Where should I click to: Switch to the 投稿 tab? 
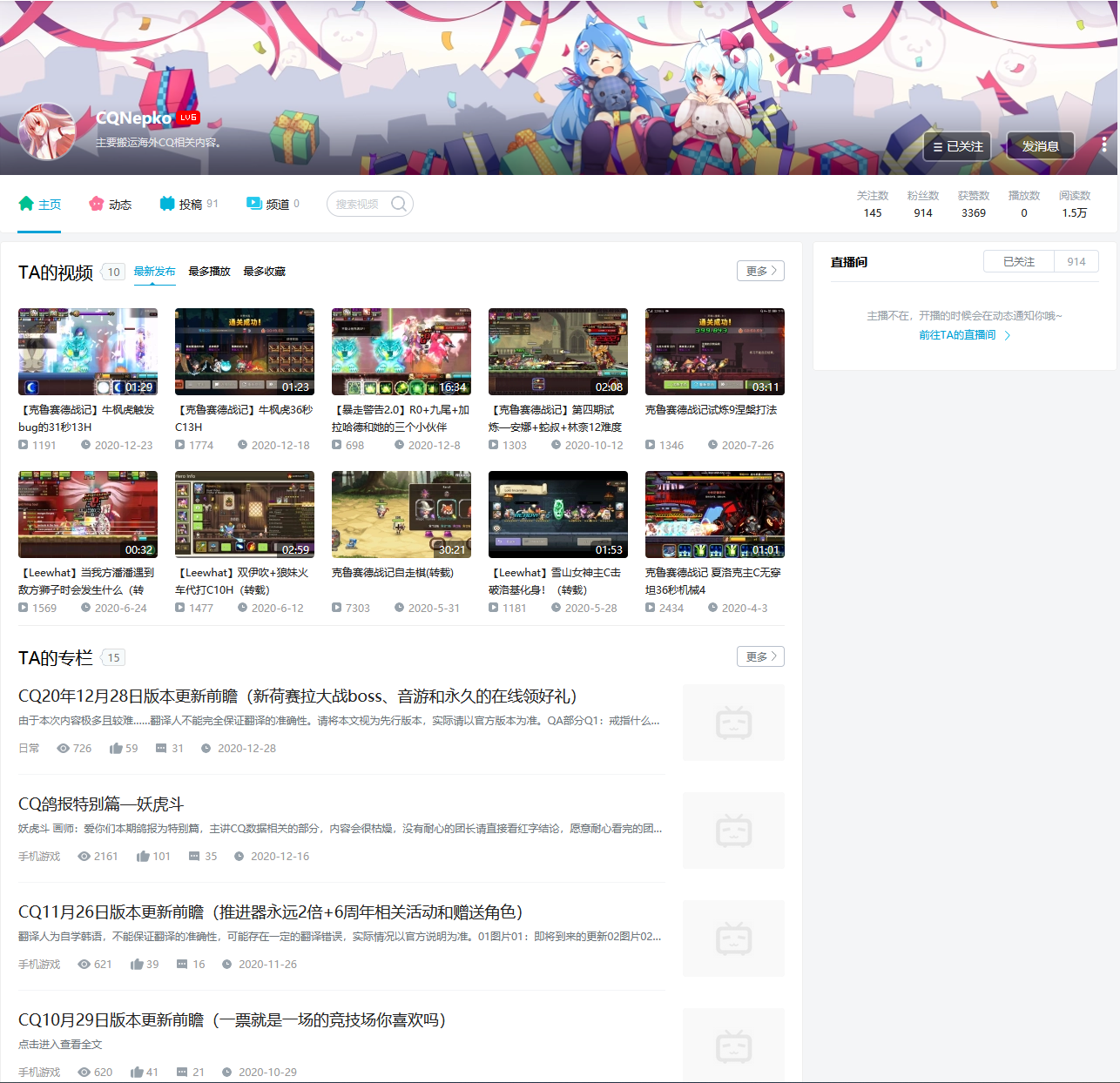189,204
